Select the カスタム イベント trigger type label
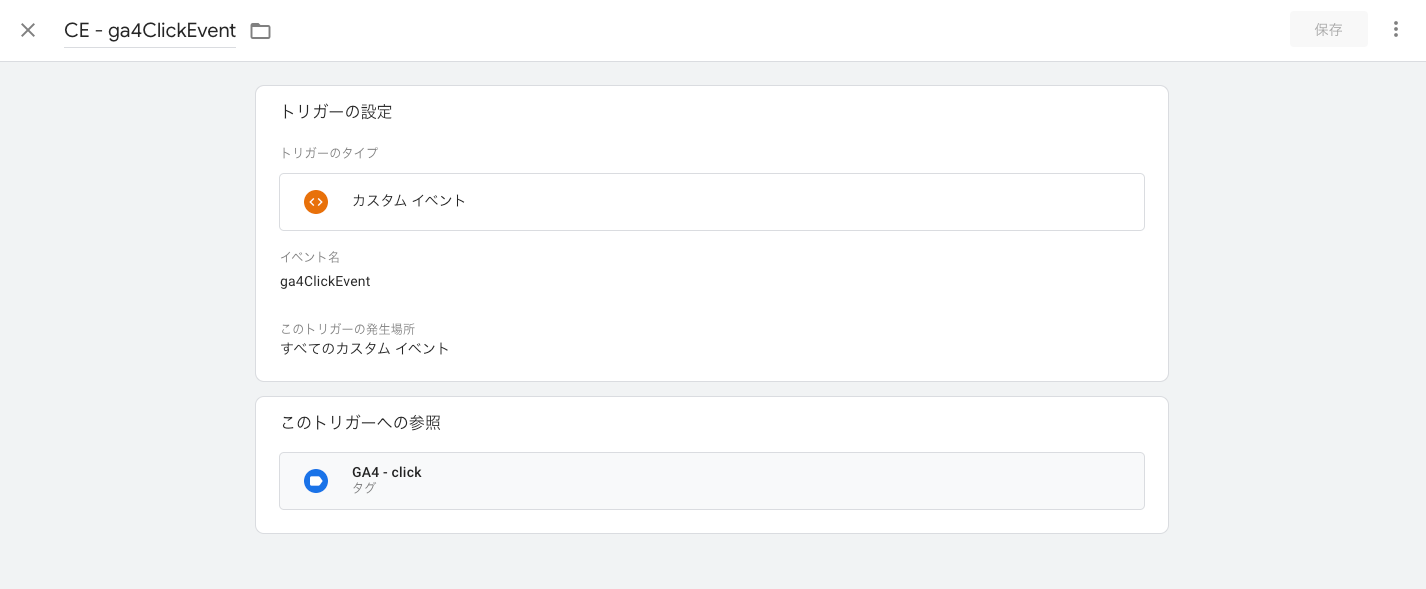 point(409,201)
